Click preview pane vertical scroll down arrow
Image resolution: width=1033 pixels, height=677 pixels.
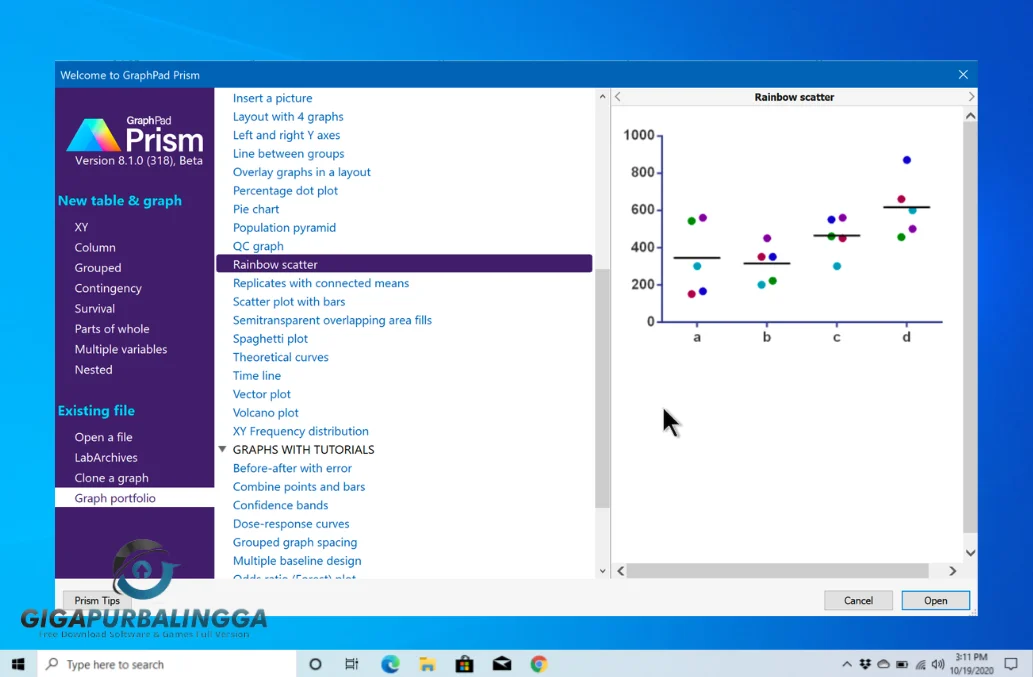970,553
